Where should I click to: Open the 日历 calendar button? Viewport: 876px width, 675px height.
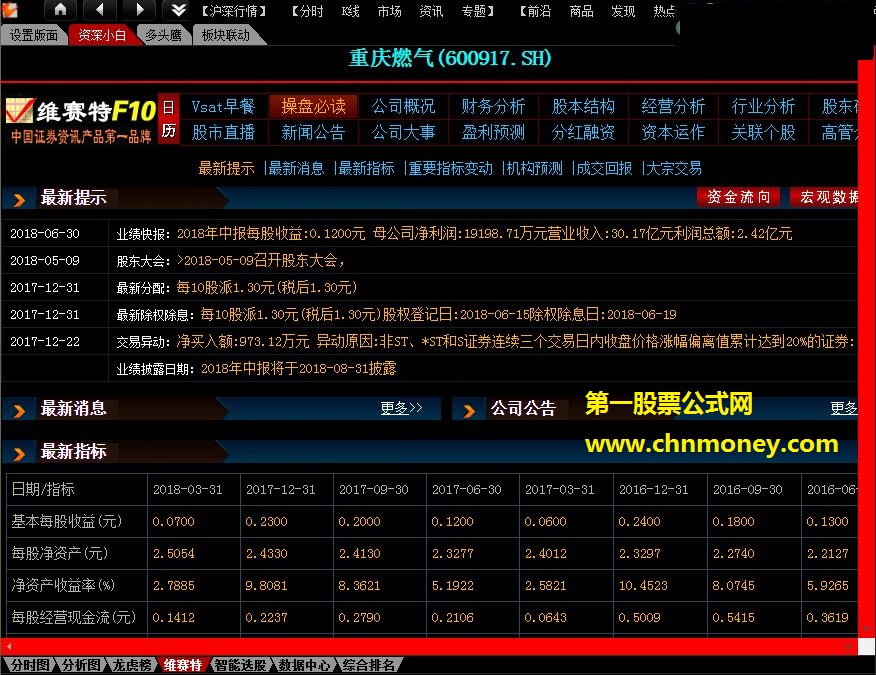tap(169, 119)
